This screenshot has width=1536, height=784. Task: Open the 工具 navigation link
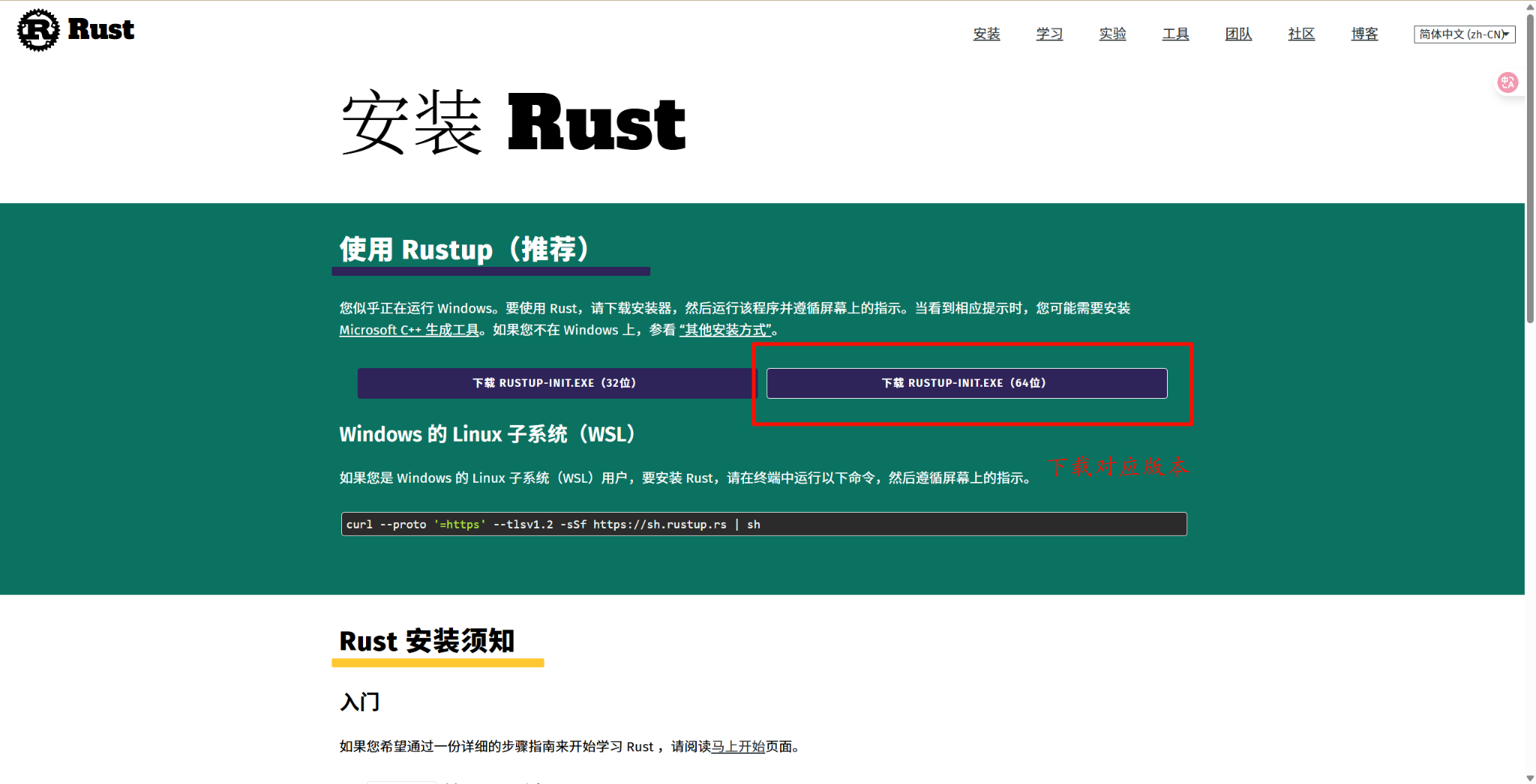(x=1175, y=34)
